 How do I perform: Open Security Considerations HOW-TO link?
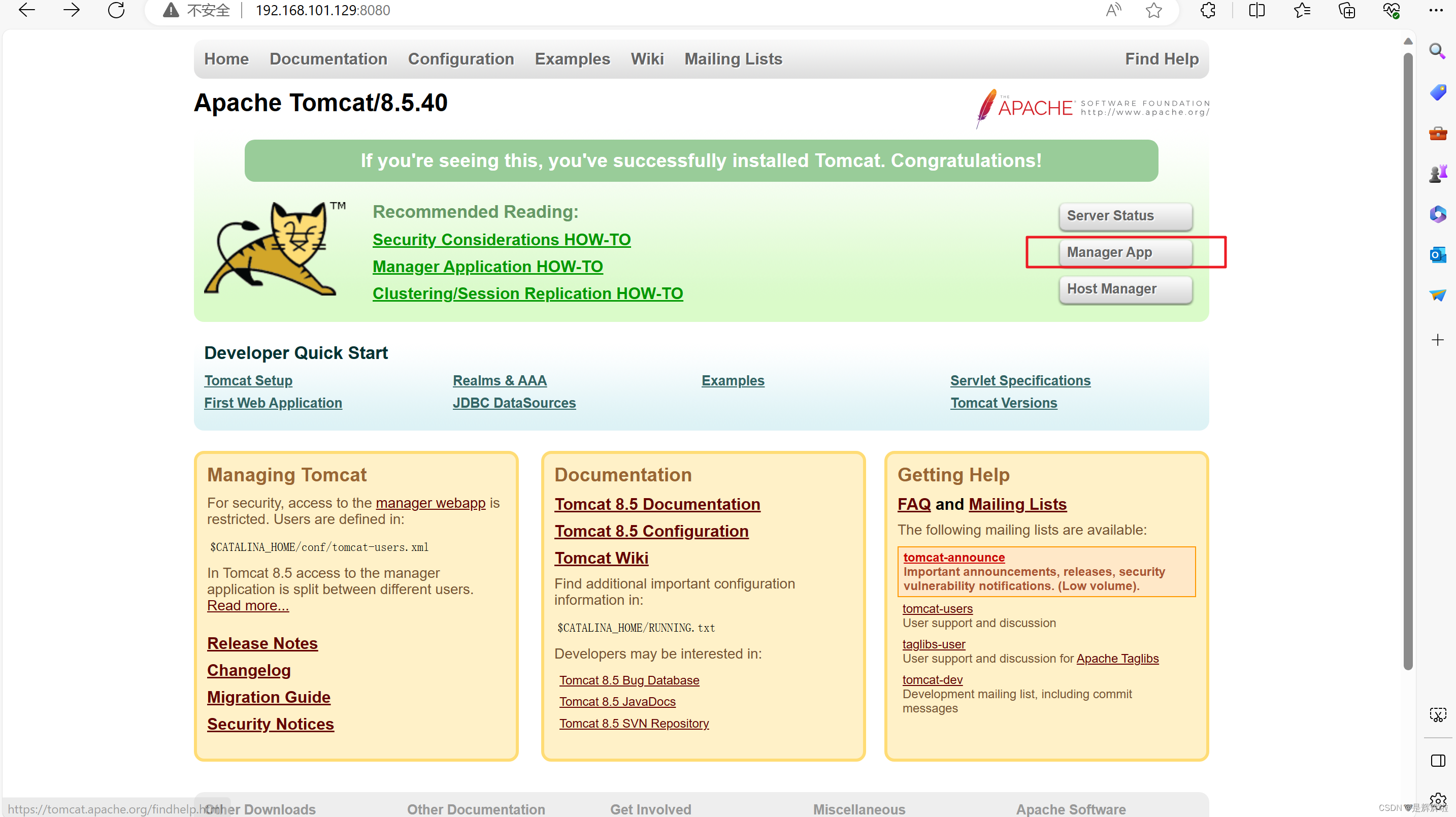(502, 240)
